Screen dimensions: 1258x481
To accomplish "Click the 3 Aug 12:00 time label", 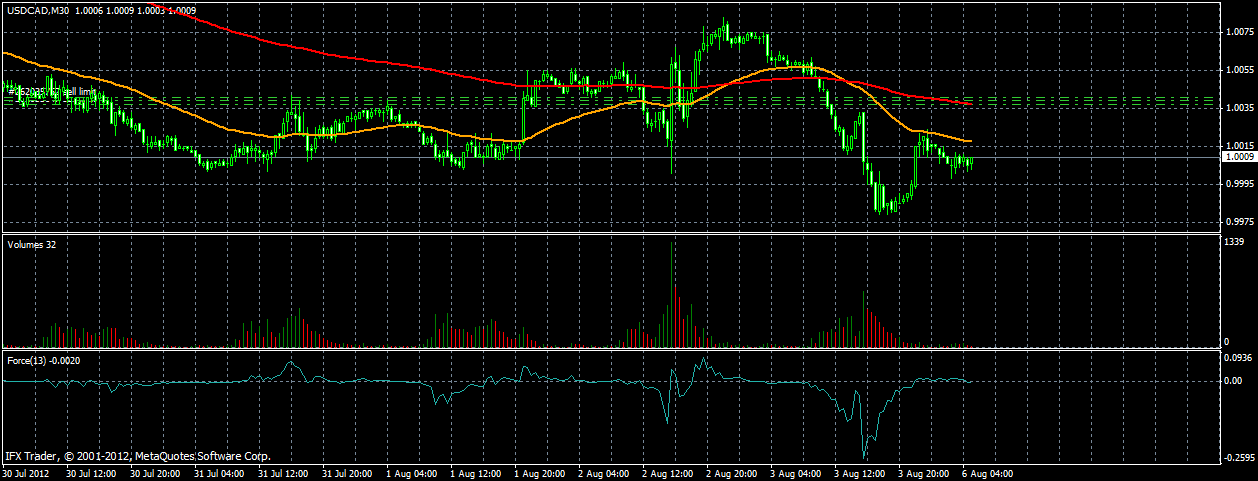I will pos(858,473).
